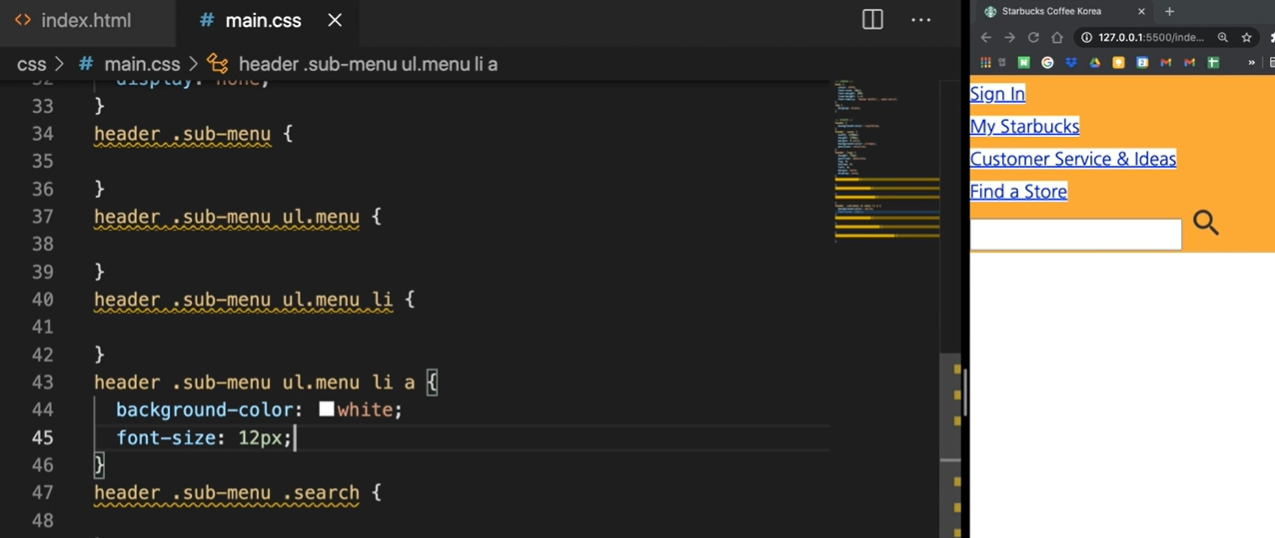Click the browser back arrow
1275x538 pixels.
click(986, 37)
